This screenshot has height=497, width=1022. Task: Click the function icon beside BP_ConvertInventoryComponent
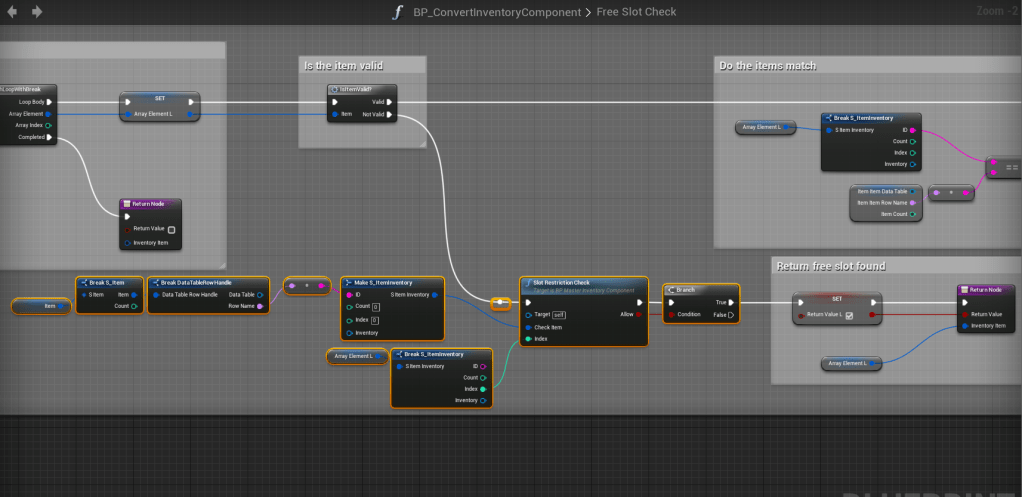(x=399, y=12)
